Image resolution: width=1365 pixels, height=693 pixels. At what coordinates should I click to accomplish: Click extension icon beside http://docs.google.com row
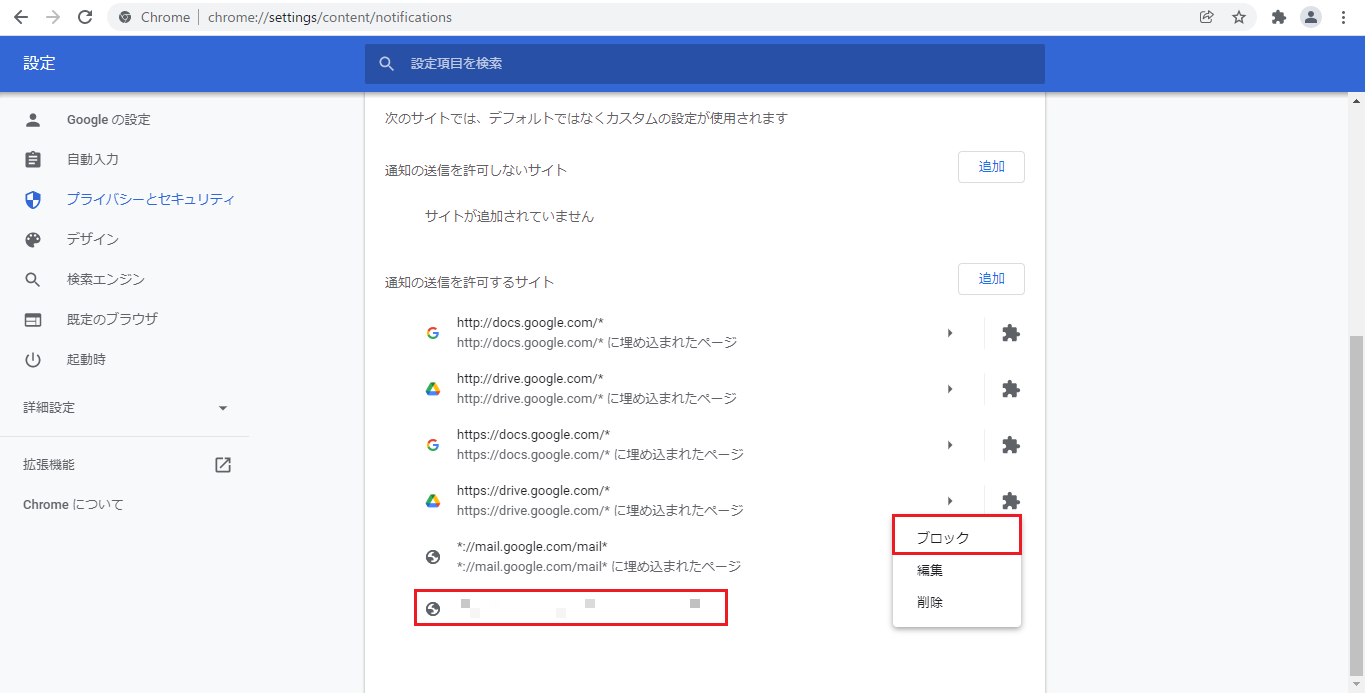(1011, 333)
